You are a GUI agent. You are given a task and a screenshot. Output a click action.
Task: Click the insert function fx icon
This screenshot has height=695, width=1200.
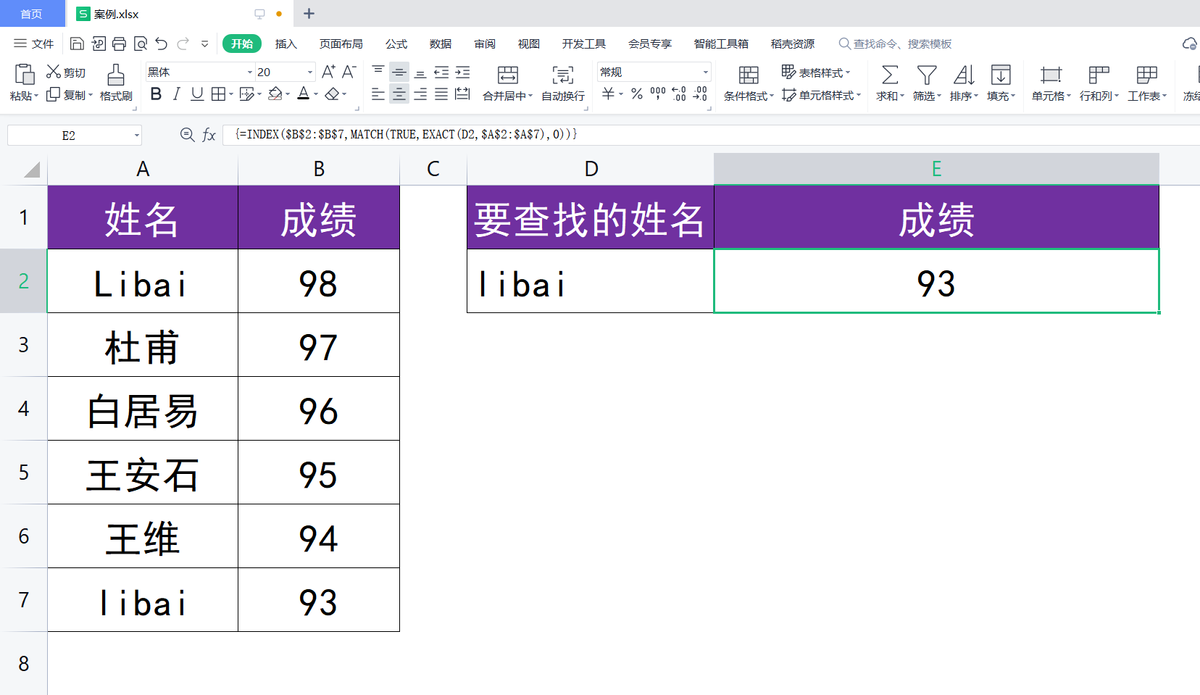coord(209,135)
